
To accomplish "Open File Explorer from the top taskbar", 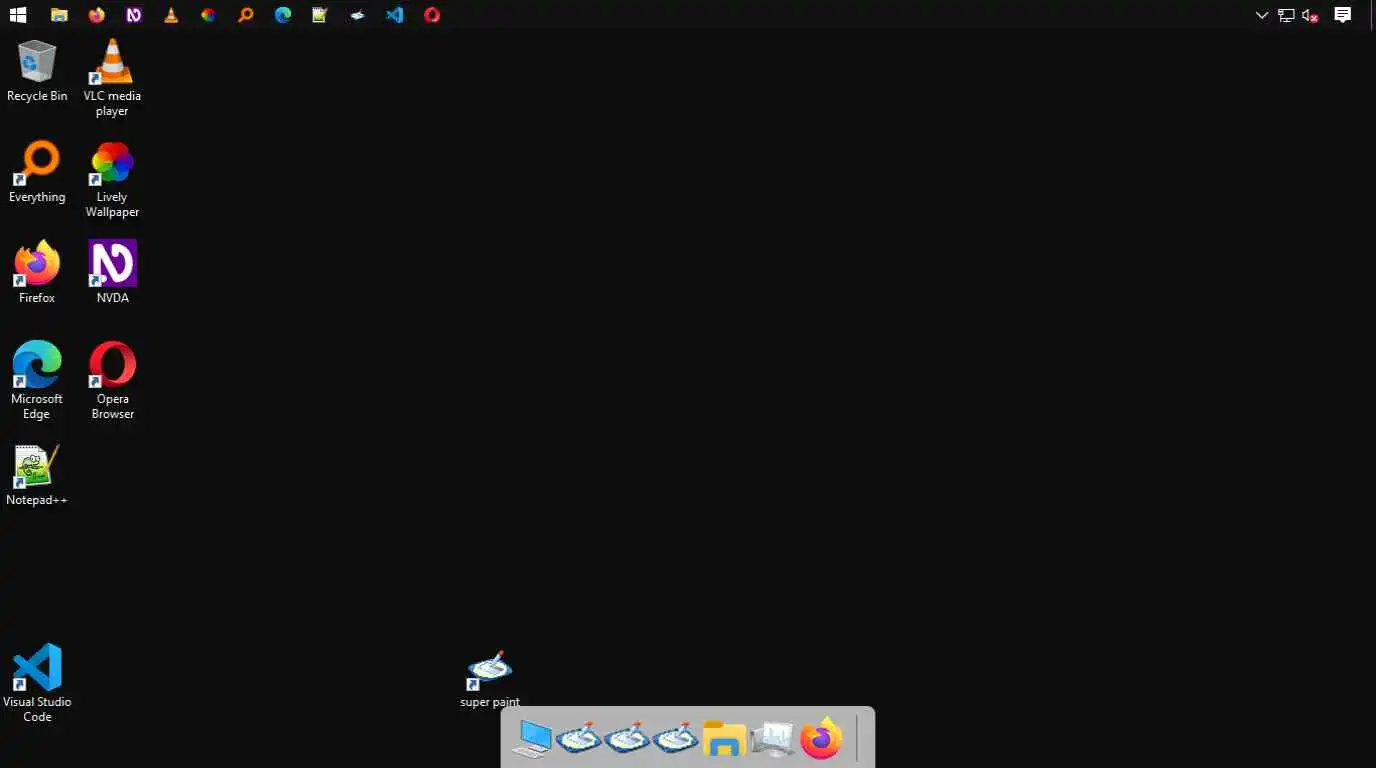I will point(59,15).
